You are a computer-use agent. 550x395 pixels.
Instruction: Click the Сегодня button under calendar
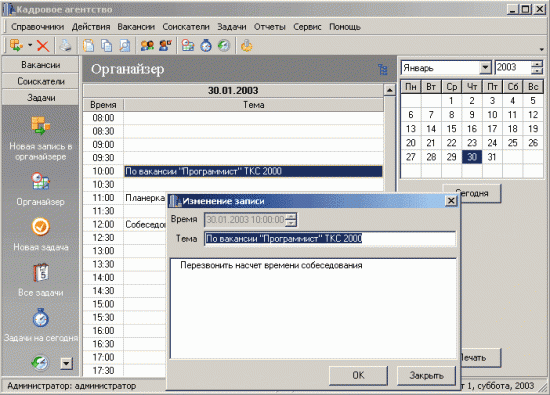pos(480,193)
